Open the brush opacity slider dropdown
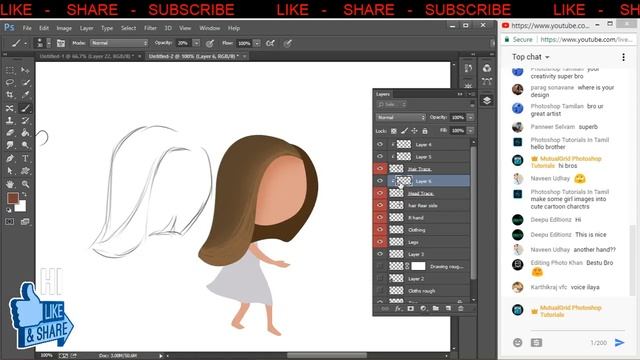This screenshot has height=360, width=640. (196, 43)
